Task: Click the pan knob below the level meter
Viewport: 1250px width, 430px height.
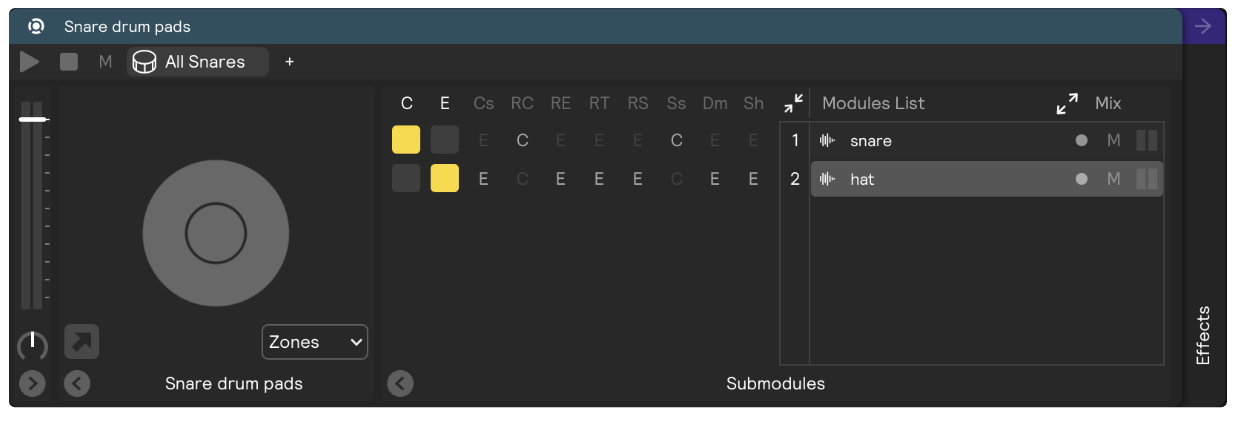Action: tap(32, 345)
